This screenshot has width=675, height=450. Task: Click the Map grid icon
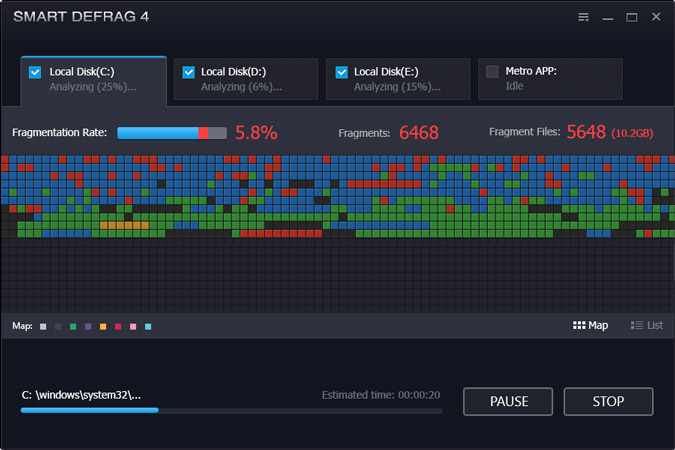pos(579,325)
